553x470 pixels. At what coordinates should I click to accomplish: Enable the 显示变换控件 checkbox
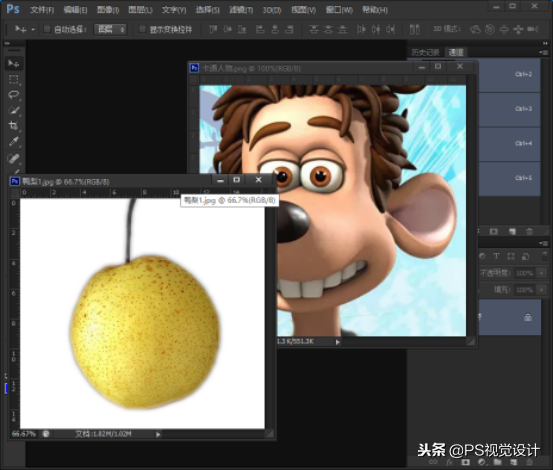[142, 29]
